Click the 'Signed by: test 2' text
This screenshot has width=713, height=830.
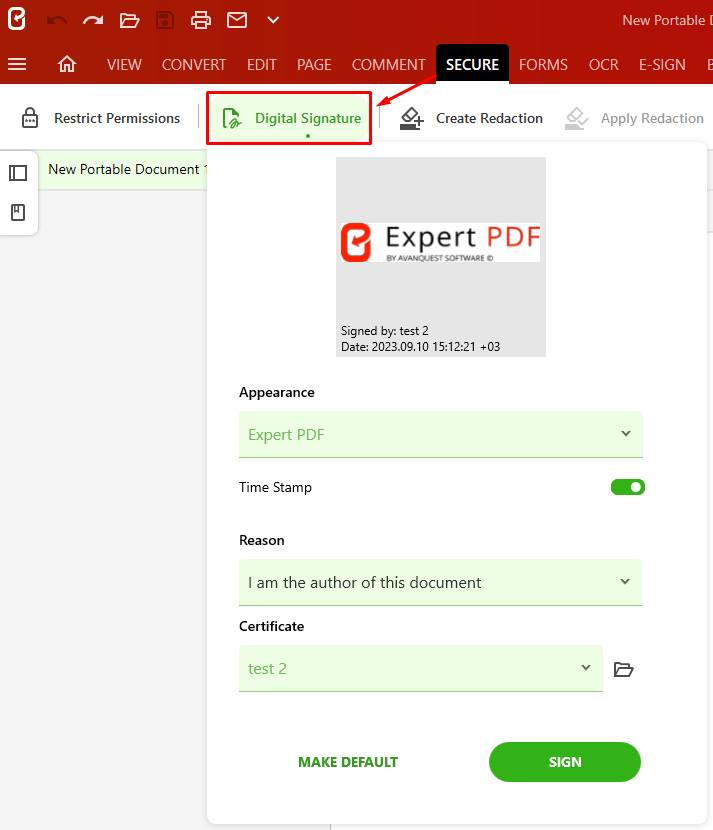click(385, 331)
